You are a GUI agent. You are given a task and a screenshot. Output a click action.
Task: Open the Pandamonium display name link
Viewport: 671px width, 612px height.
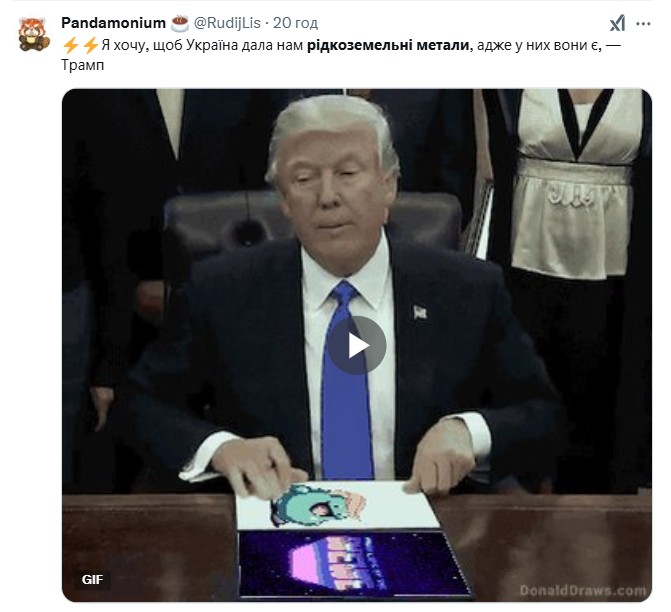tap(113, 23)
